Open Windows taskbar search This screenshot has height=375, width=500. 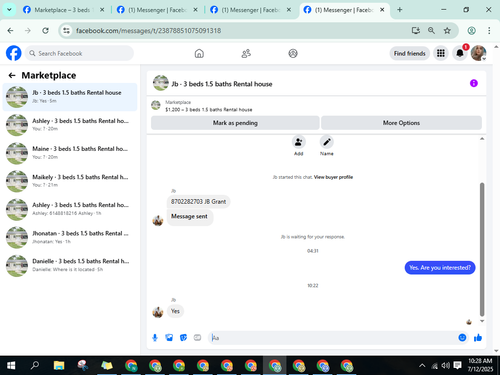[x=35, y=366]
